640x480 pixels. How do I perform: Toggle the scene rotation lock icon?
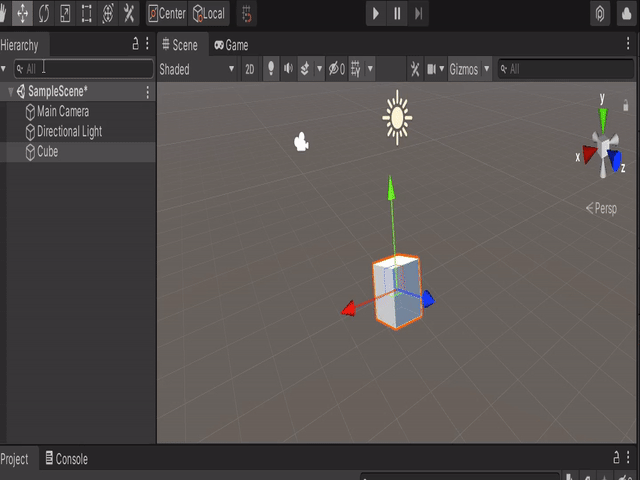[625, 105]
